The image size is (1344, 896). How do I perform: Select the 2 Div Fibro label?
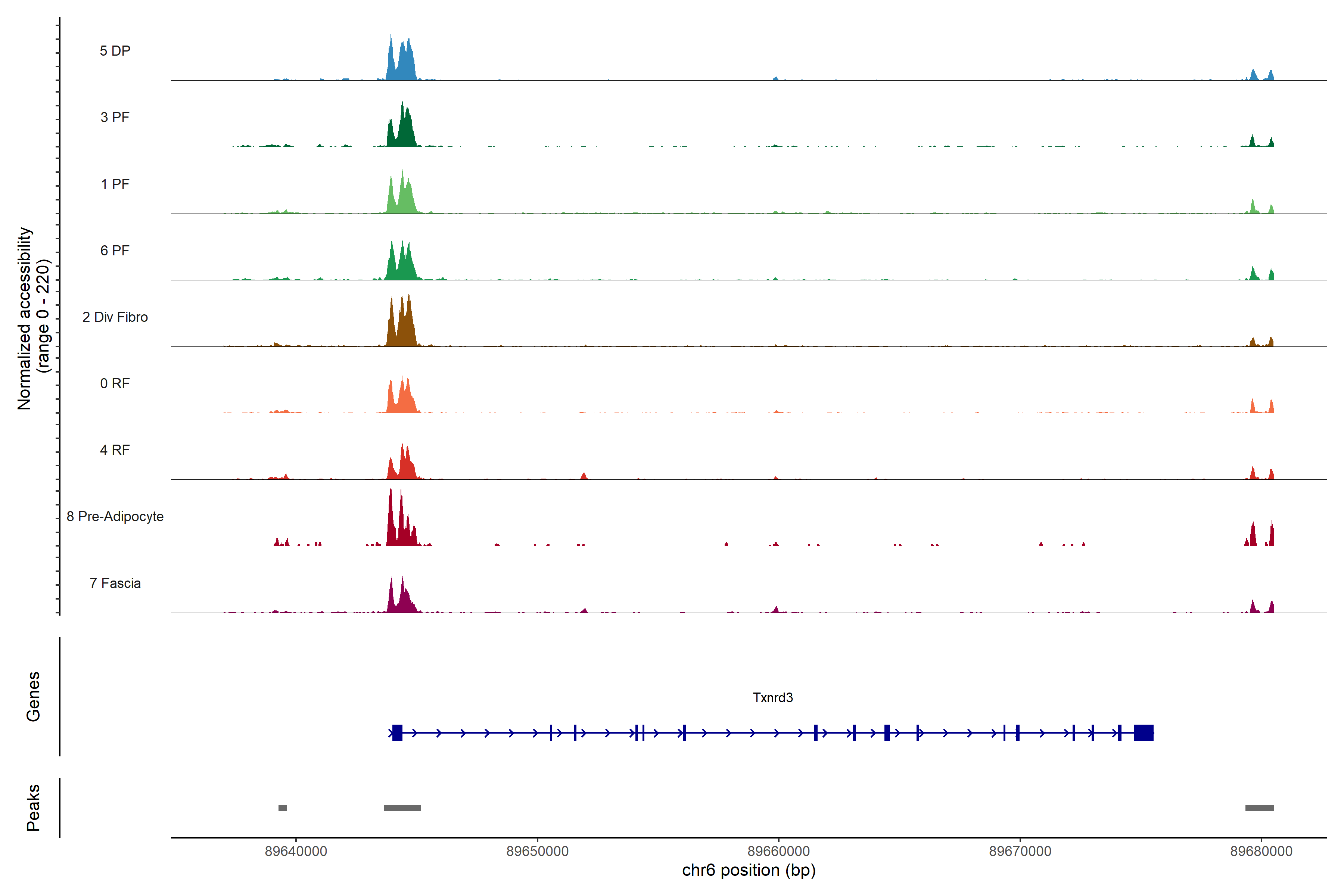coord(115,317)
